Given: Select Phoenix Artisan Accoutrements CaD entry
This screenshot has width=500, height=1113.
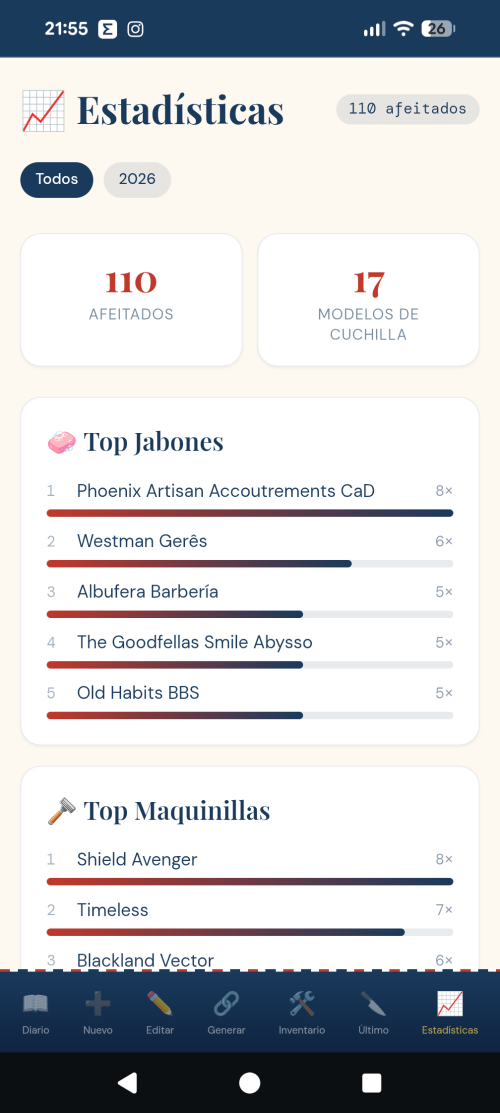Looking at the screenshot, I should click(250, 498).
